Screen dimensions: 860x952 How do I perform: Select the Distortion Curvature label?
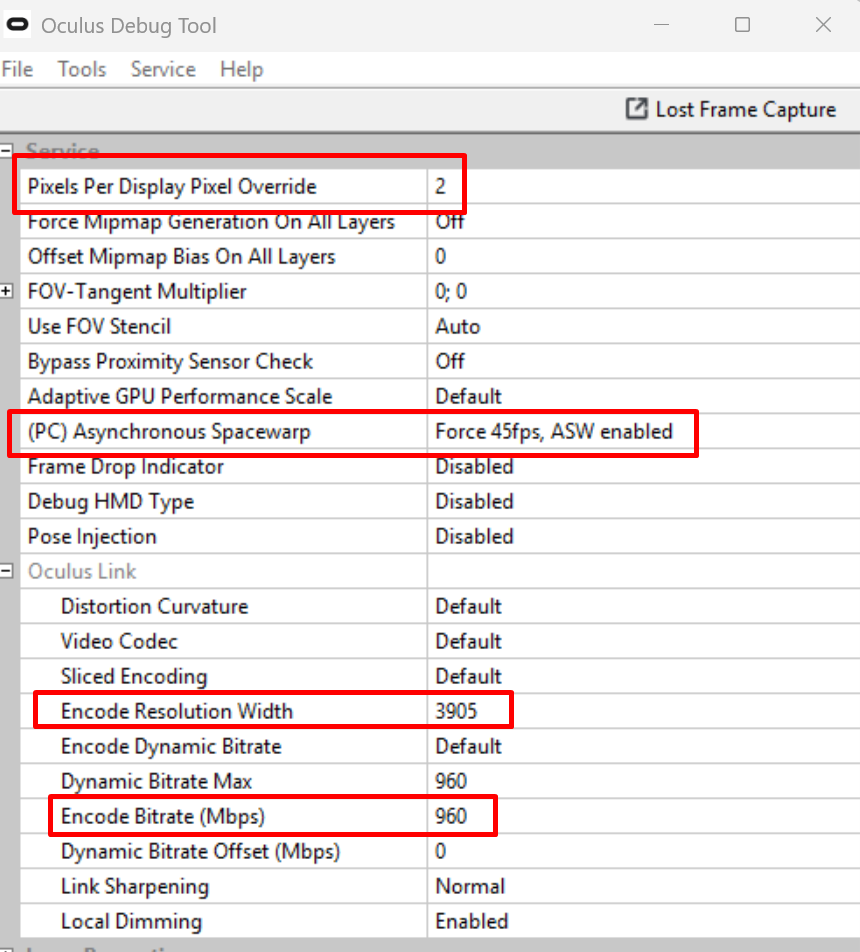coord(154,607)
